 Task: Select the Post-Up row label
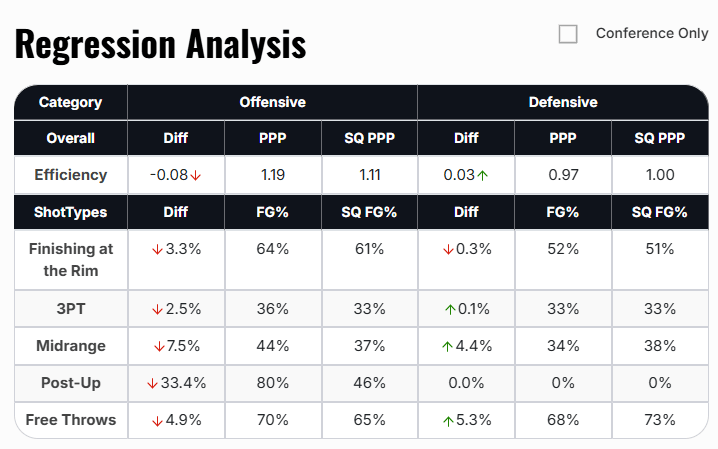(x=70, y=383)
